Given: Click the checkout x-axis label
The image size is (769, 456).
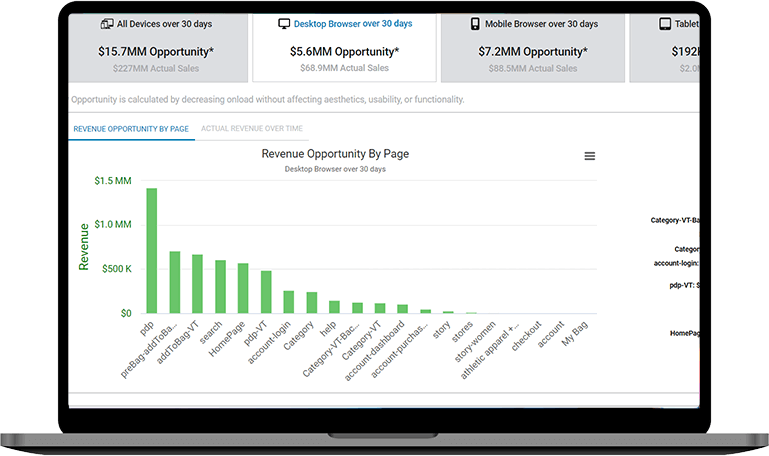Looking at the screenshot, I should (x=527, y=336).
